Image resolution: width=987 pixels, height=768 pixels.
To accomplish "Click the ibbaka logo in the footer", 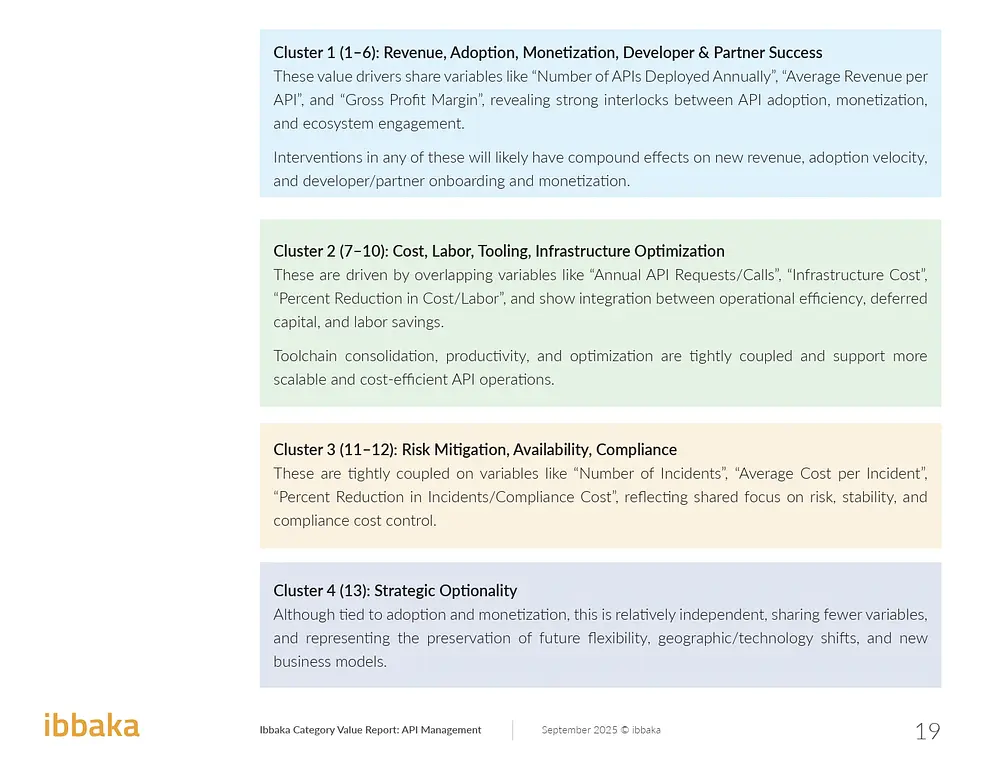I will pos(92,726).
